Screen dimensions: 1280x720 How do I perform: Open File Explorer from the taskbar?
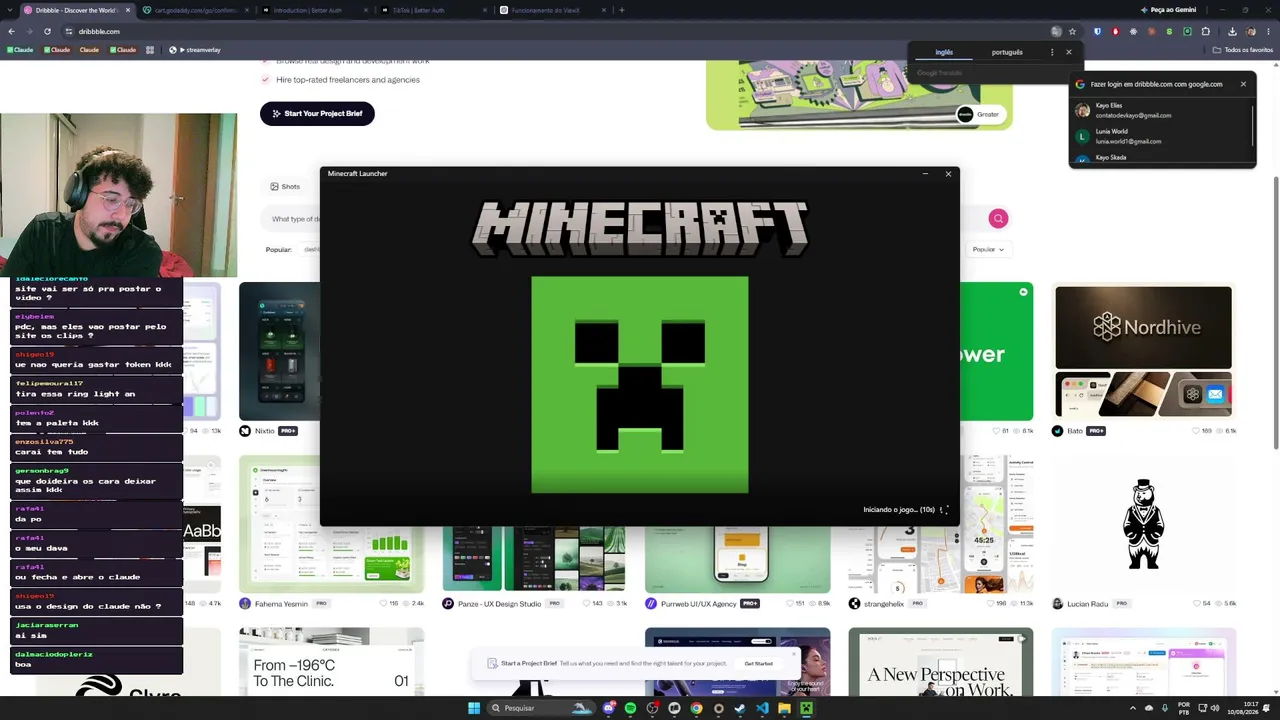(x=784, y=708)
